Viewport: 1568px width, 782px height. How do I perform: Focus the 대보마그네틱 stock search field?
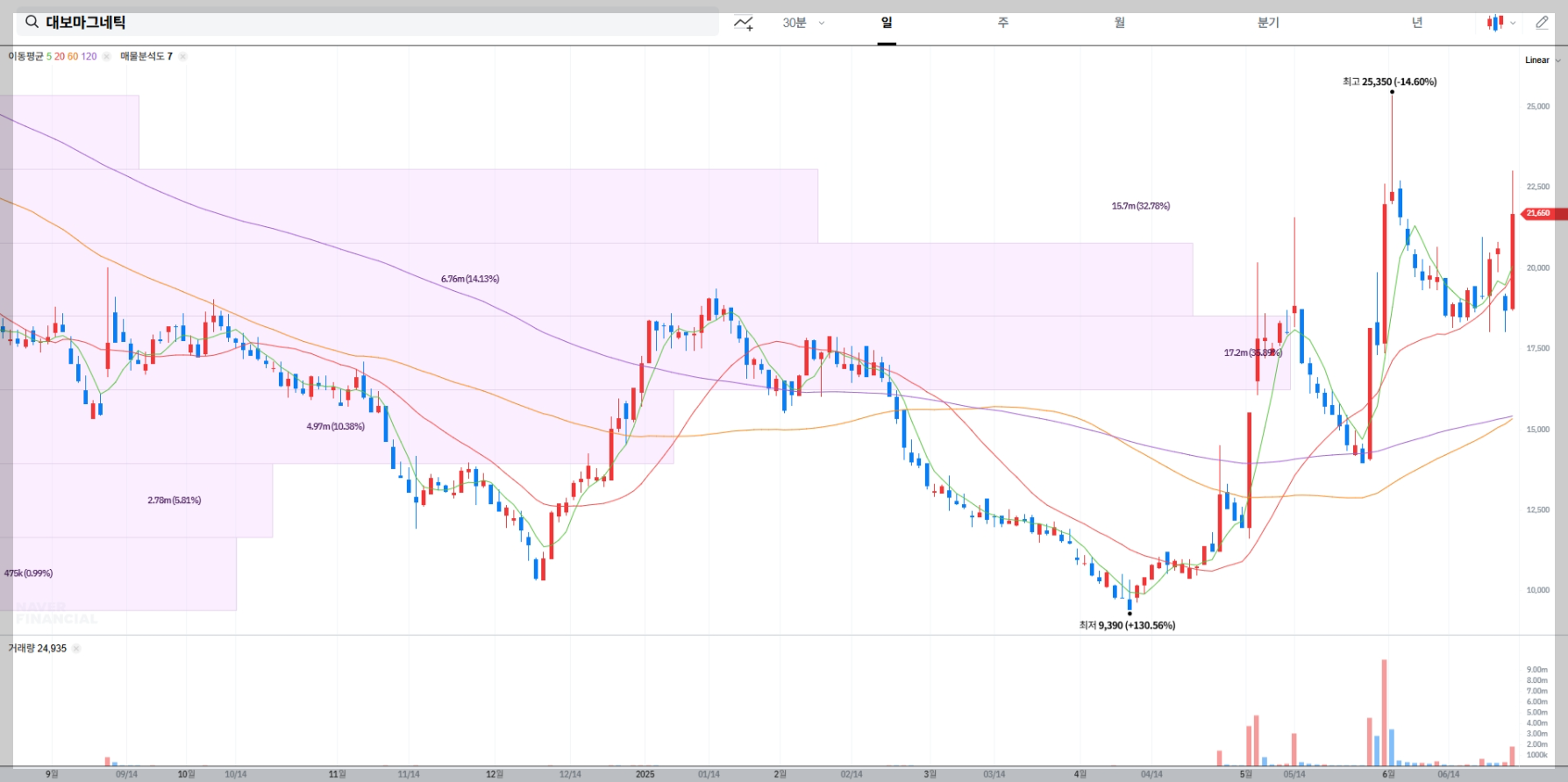(367, 23)
